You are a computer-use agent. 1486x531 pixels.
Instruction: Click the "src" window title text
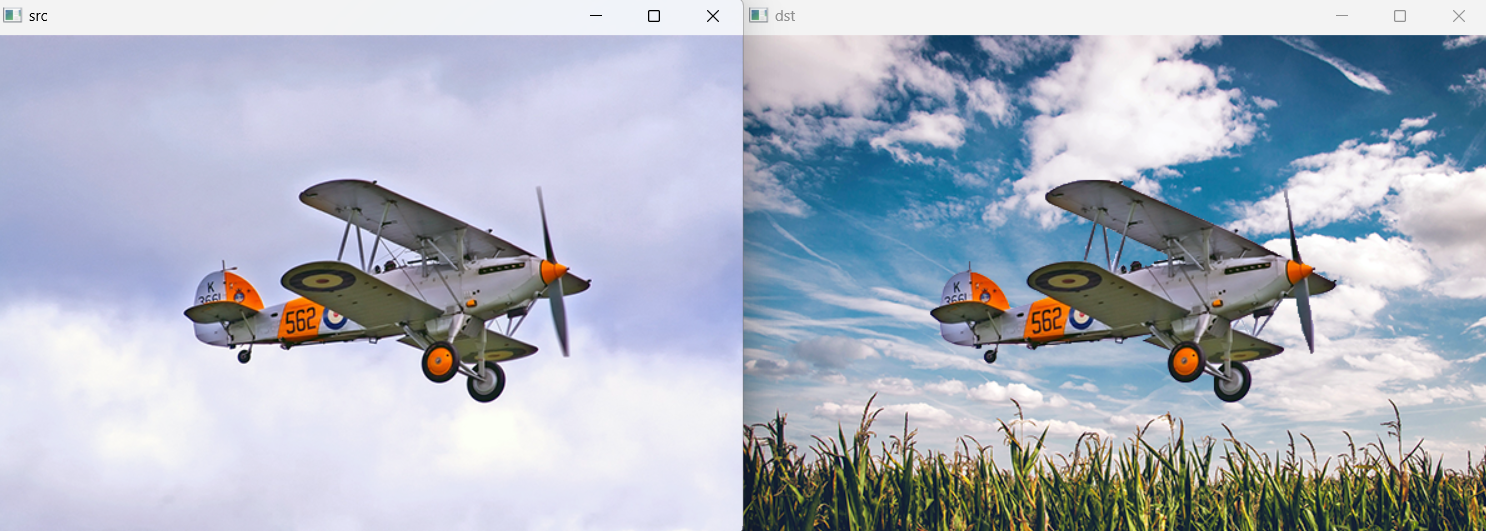(x=38, y=16)
